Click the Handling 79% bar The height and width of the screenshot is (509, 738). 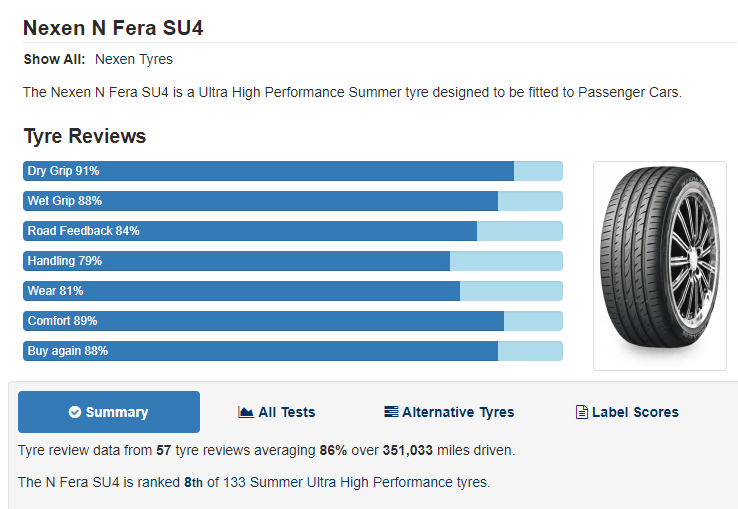pos(293,261)
